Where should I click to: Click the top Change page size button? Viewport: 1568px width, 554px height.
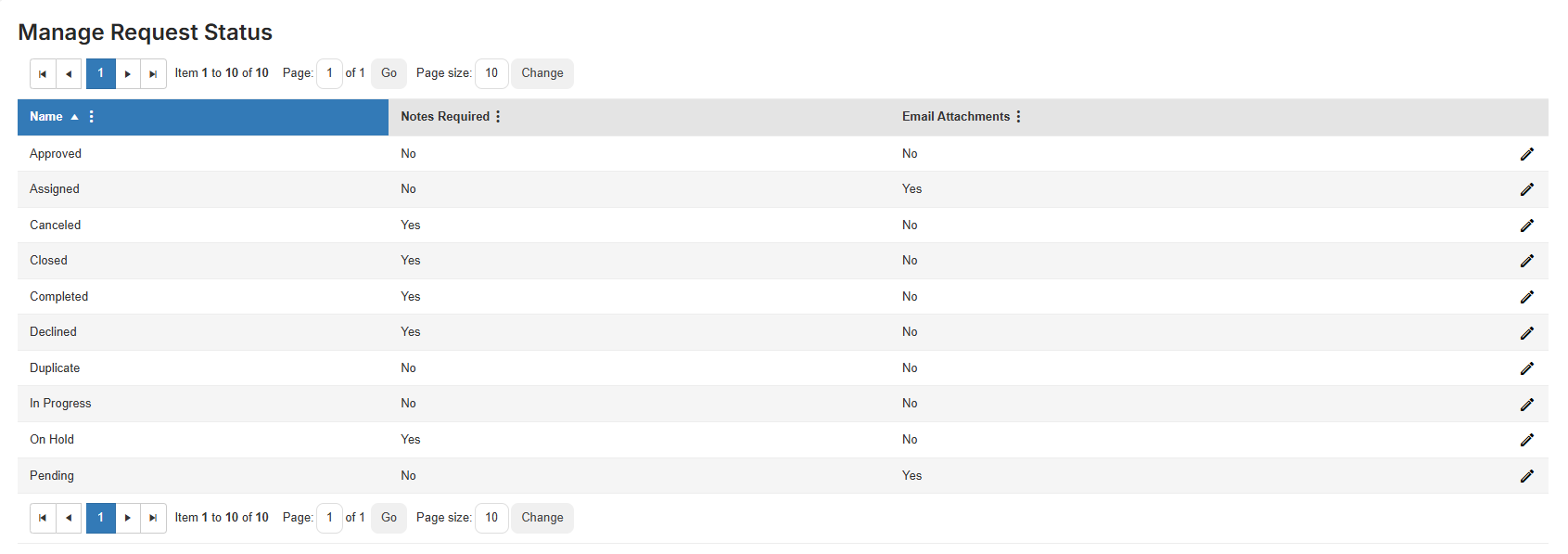point(542,73)
